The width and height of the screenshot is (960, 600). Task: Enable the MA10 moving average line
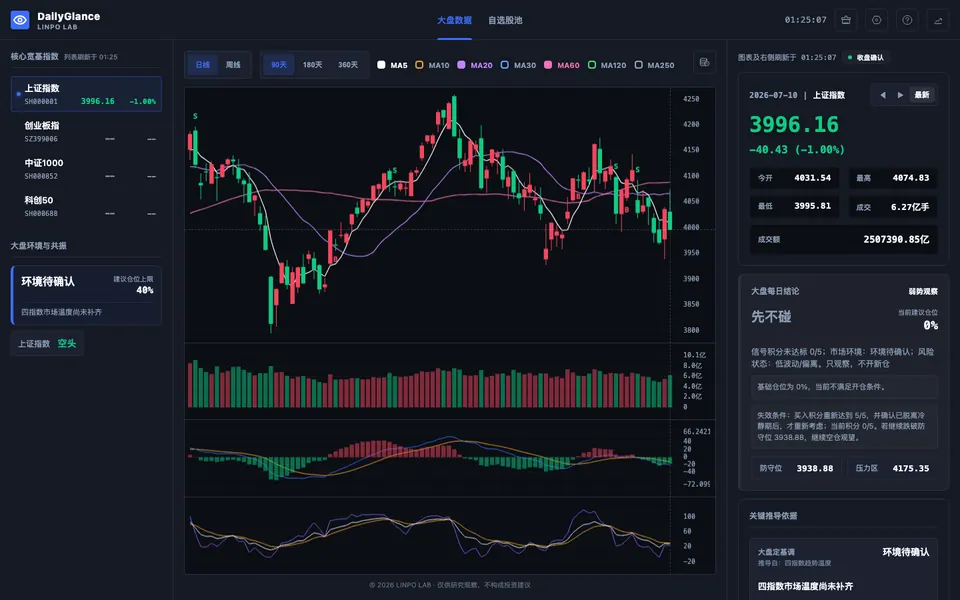[419, 65]
